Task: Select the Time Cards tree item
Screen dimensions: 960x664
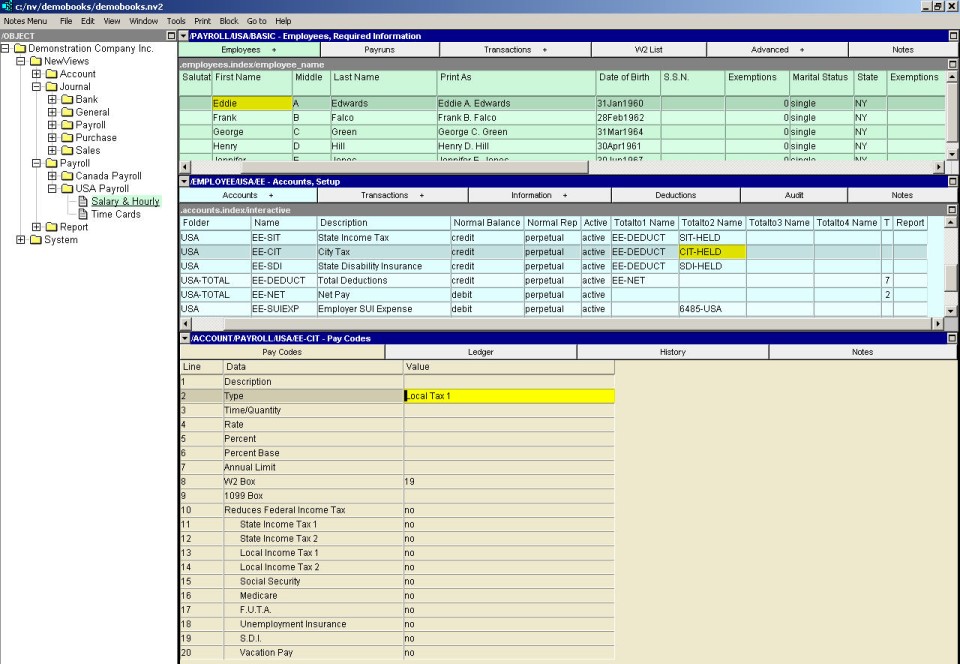Action: tap(115, 214)
